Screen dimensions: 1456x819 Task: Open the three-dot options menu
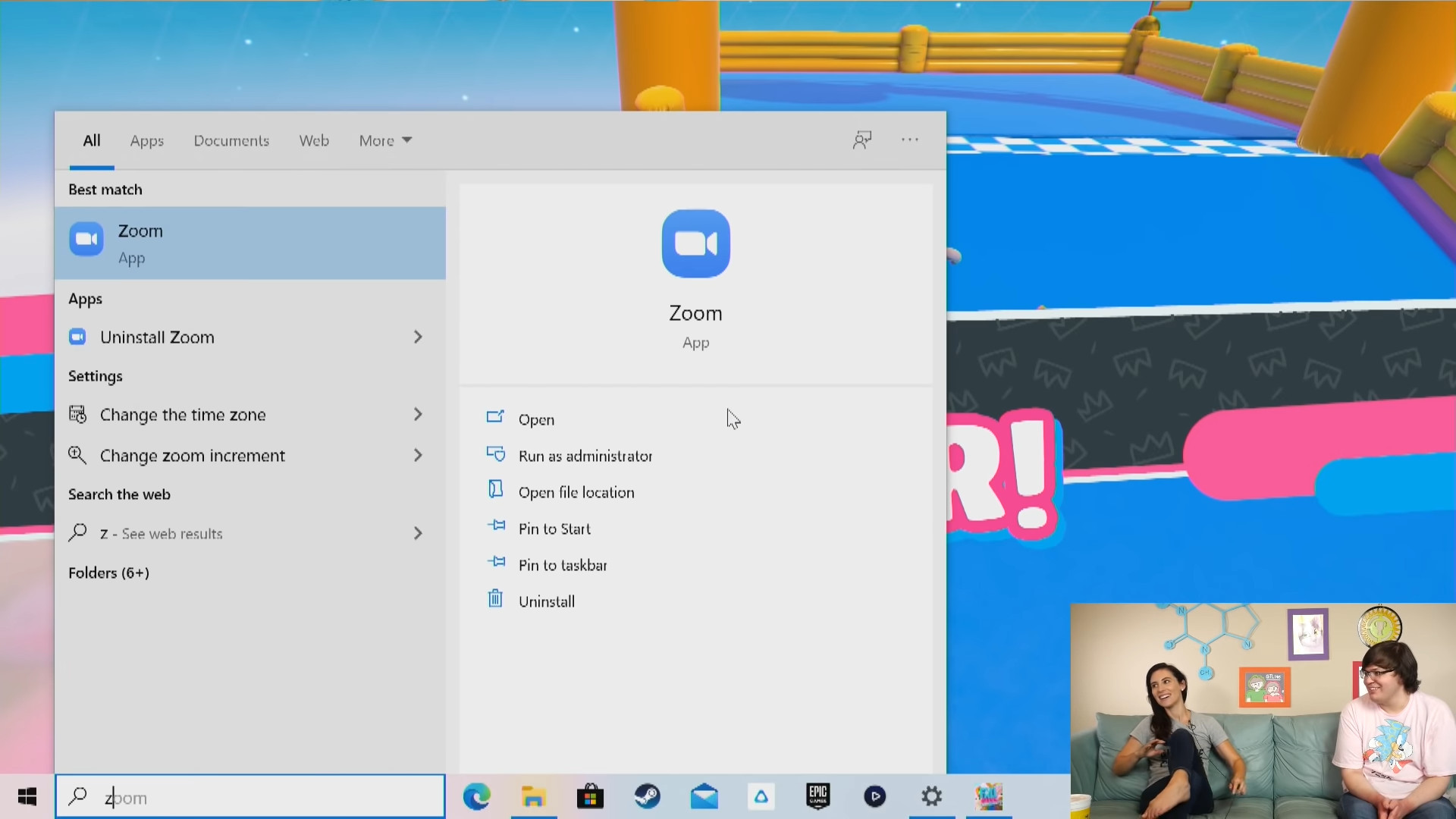pyautogui.click(x=910, y=140)
